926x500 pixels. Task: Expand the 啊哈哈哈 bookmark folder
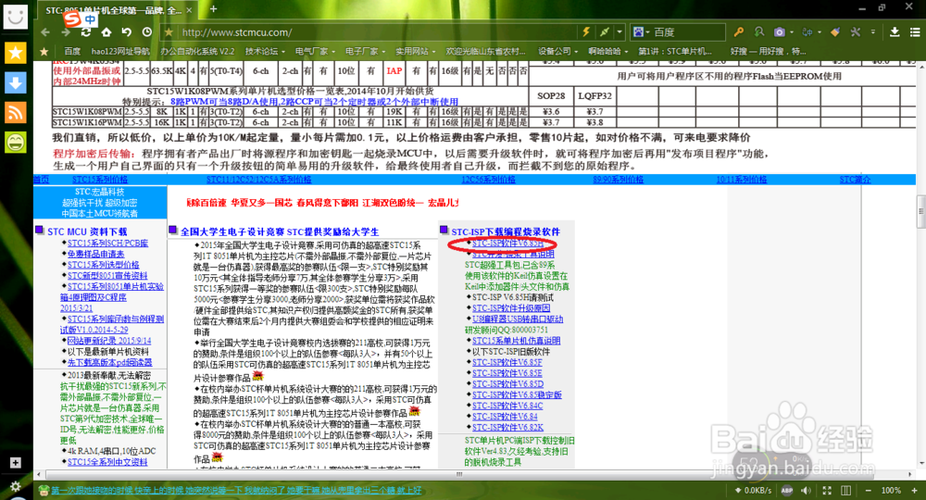(x=608, y=51)
